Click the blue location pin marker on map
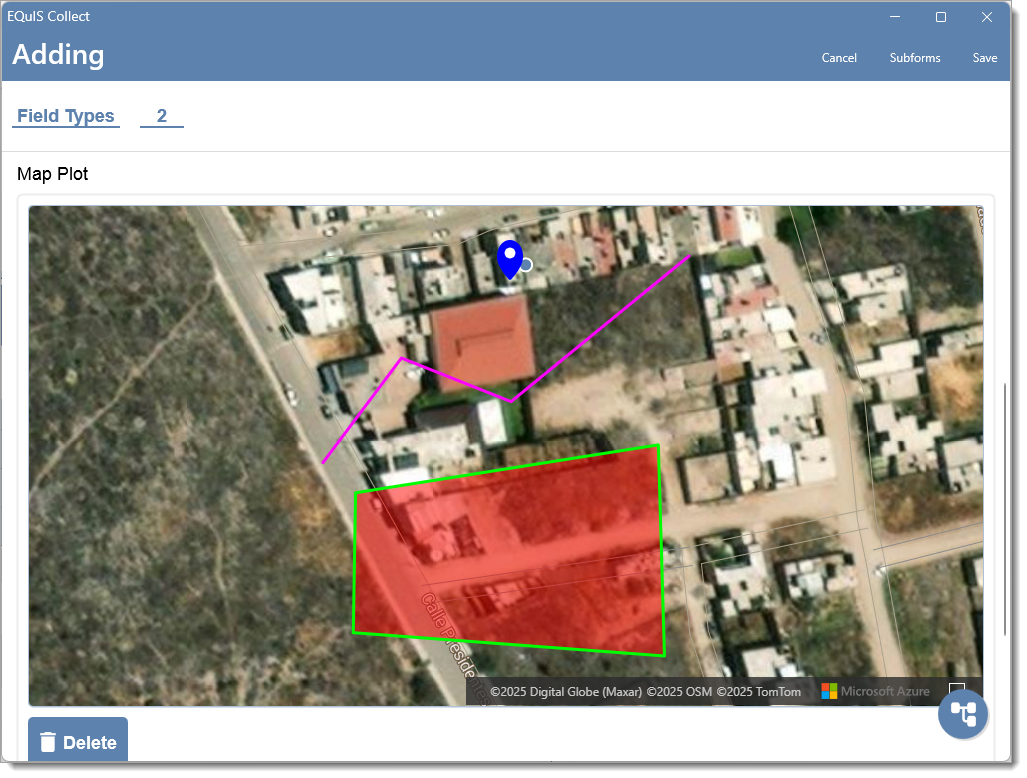Image resolution: width=1027 pixels, height=778 pixels. (x=510, y=260)
